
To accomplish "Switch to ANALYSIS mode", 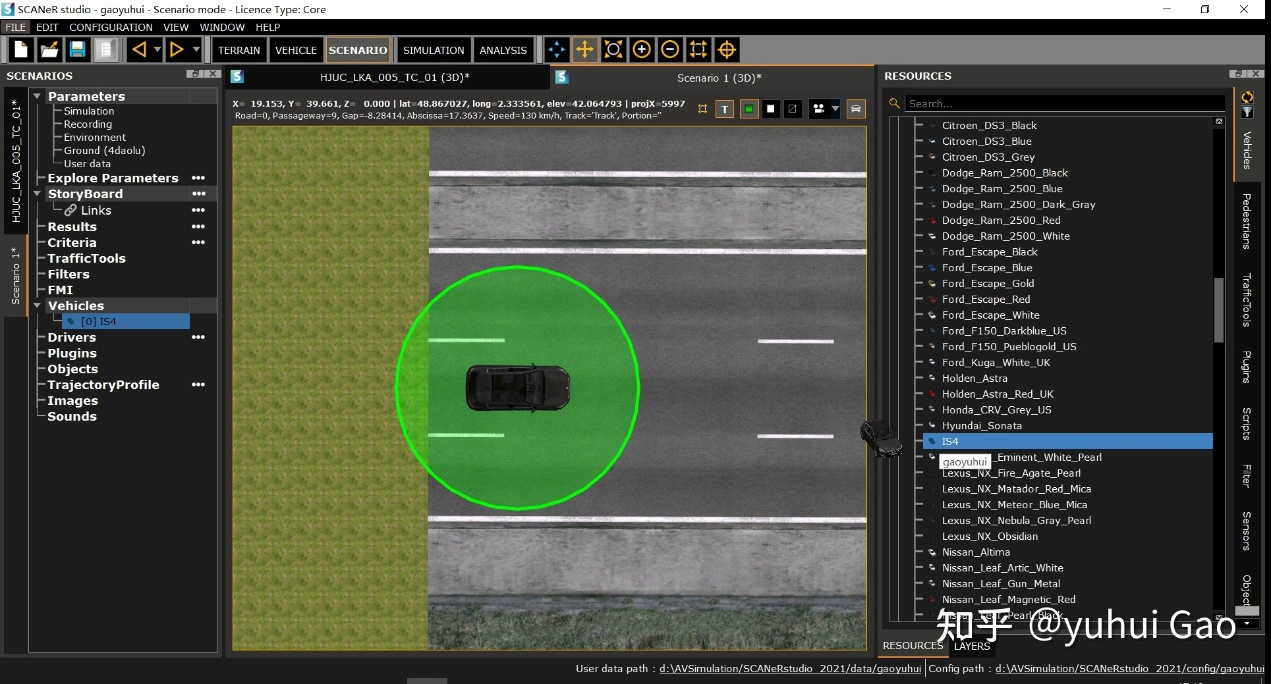I will (503, 50).
